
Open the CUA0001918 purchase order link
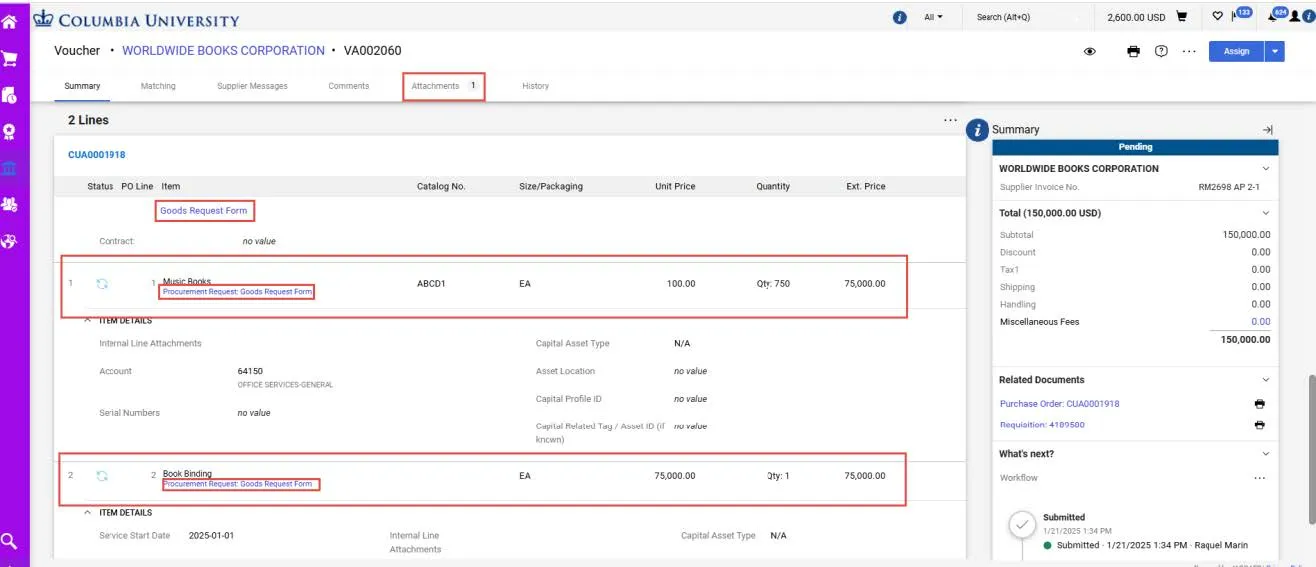click(x=96, y=155)
